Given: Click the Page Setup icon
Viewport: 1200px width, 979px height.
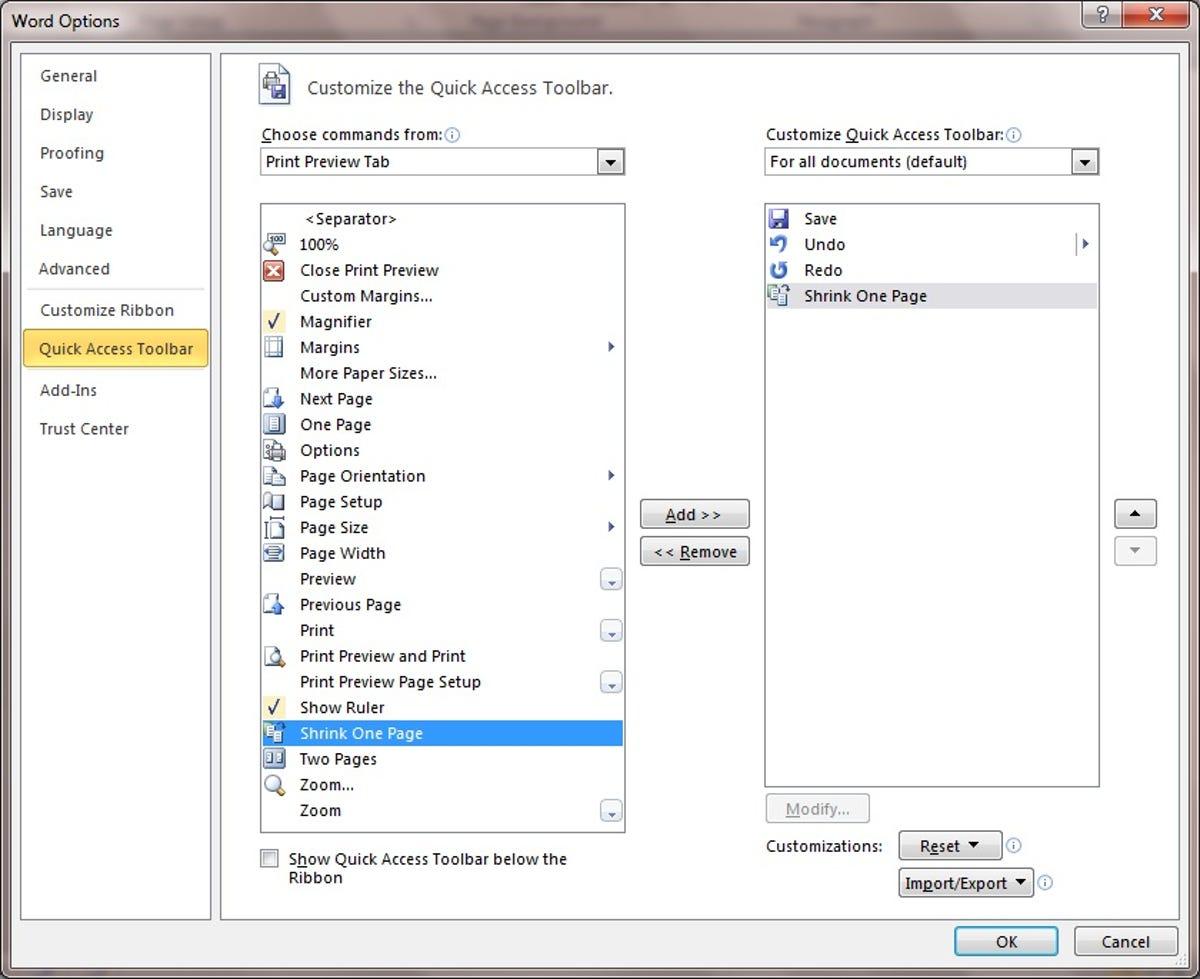Looking at the screenshot, I should pyautogui.click(x=274, y=502).
